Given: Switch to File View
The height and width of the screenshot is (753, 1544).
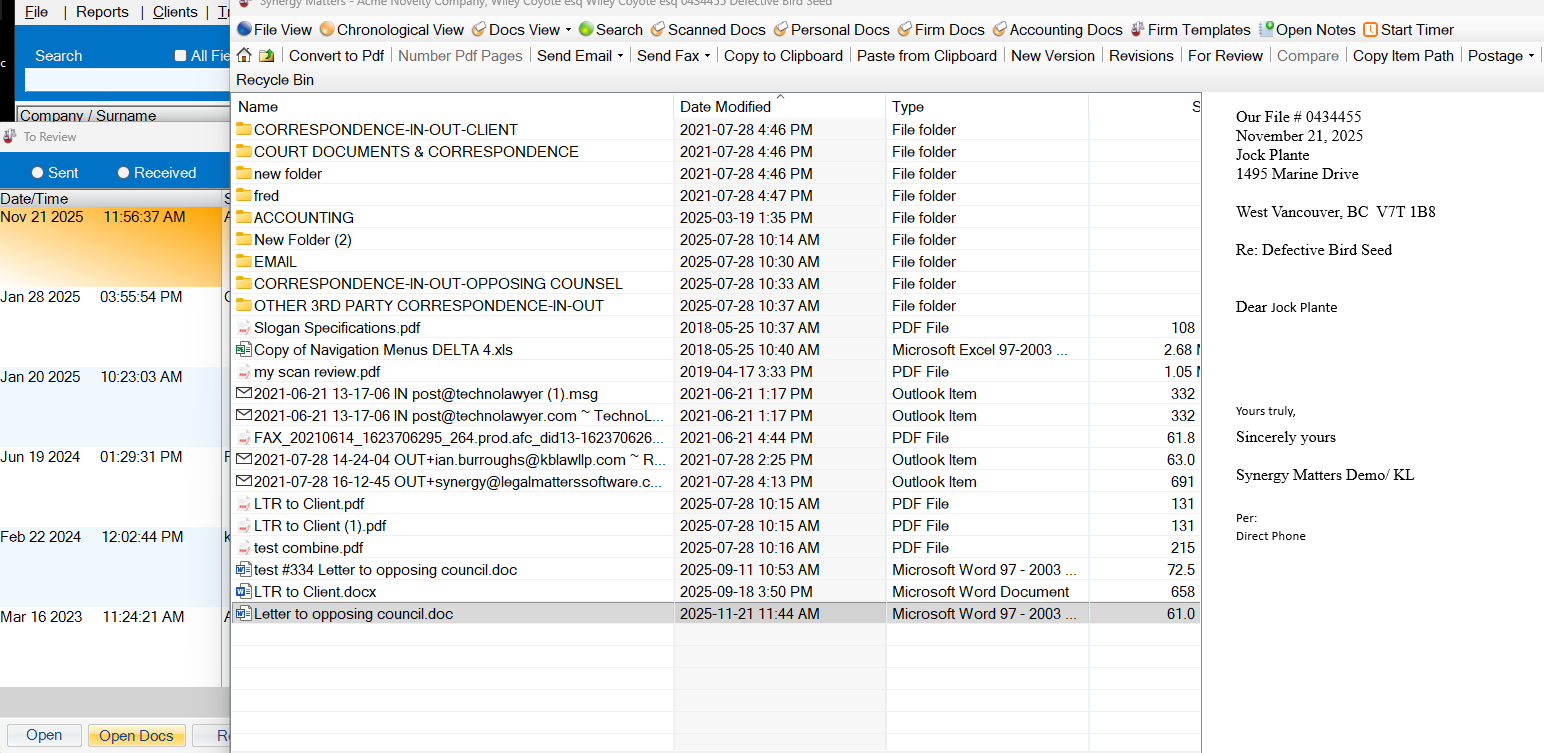Looking at the screenshot, I should click(275, 30).
